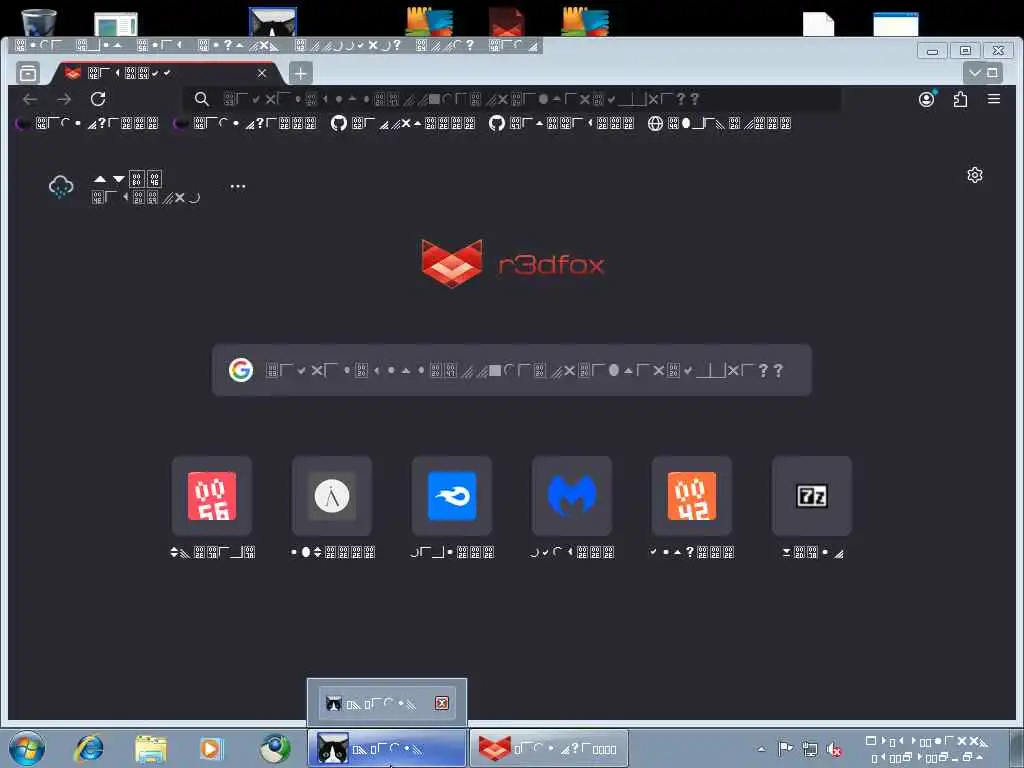This screenshot has width=1024, height=768.
Task: Open the globe browser icon on the taskbar
Action: point(275,748)
